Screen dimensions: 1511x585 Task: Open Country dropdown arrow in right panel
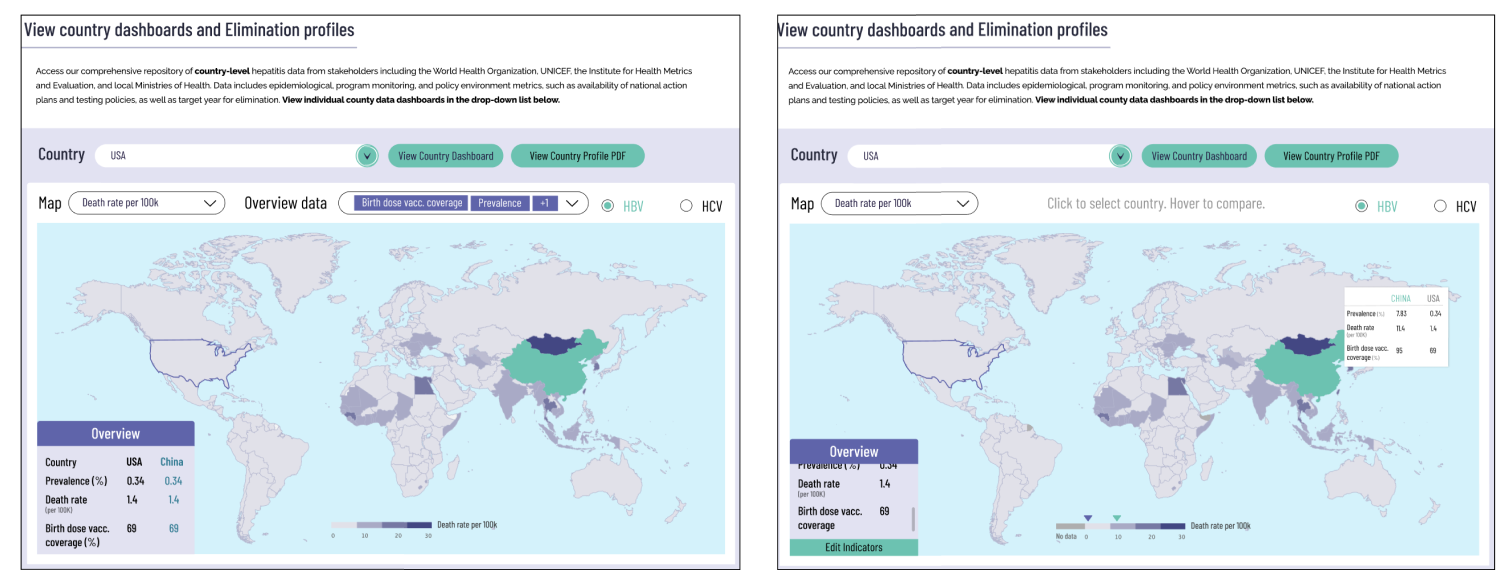pos(1120,156)
